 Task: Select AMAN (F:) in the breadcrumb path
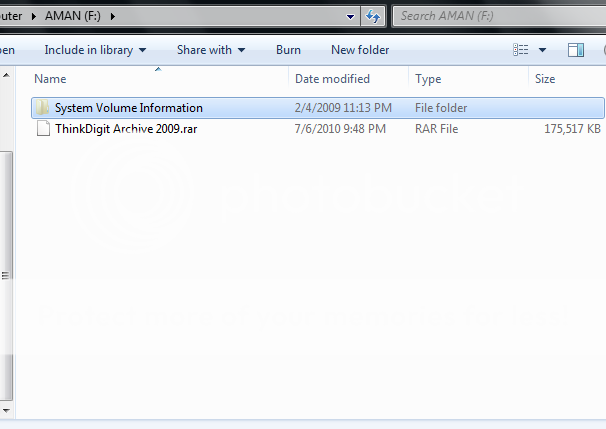pos(73,16)
